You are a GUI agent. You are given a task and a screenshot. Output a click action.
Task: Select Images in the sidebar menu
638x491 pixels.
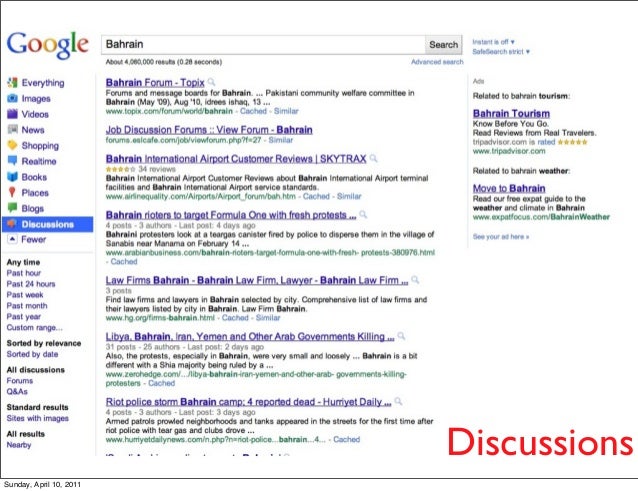point(36,98)
